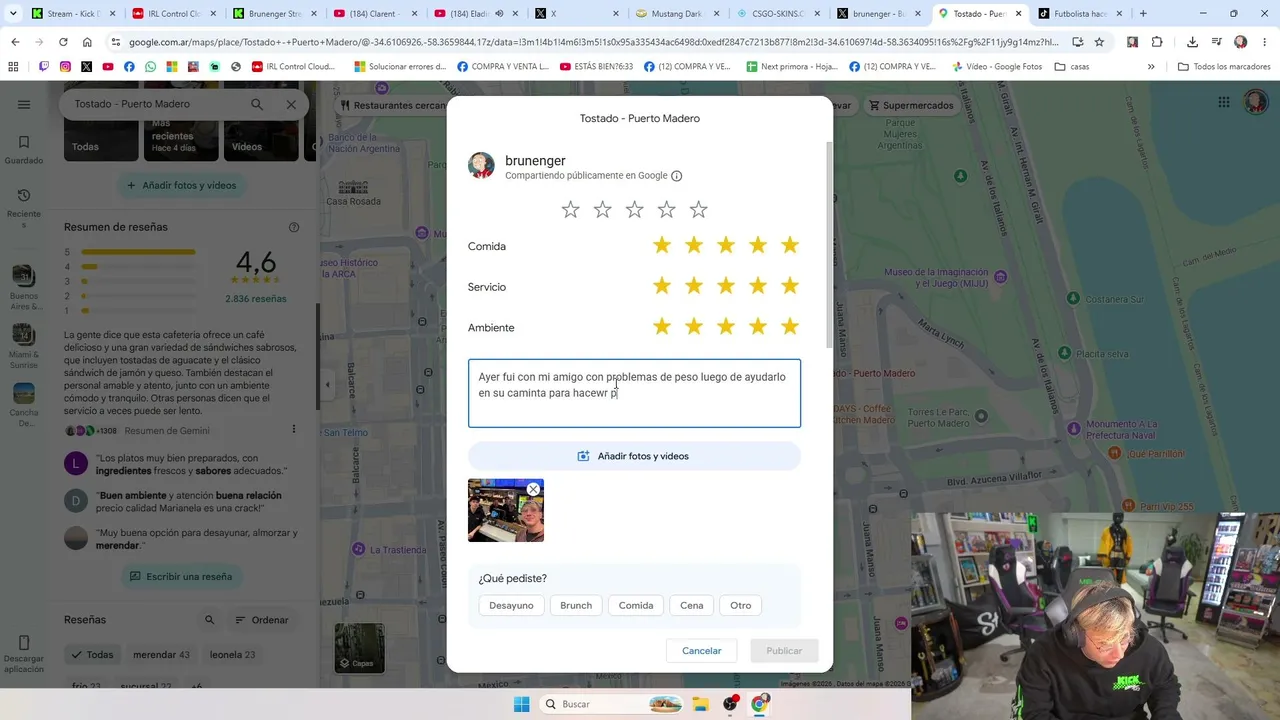Select the Brunch chip

tap(576, 605)
